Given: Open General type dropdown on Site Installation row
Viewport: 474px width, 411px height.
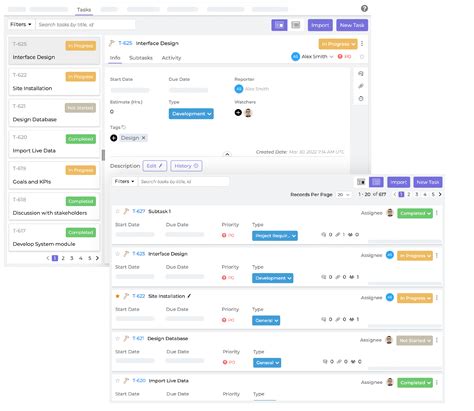Looking at the screenshot, I should tap(266, 320).
